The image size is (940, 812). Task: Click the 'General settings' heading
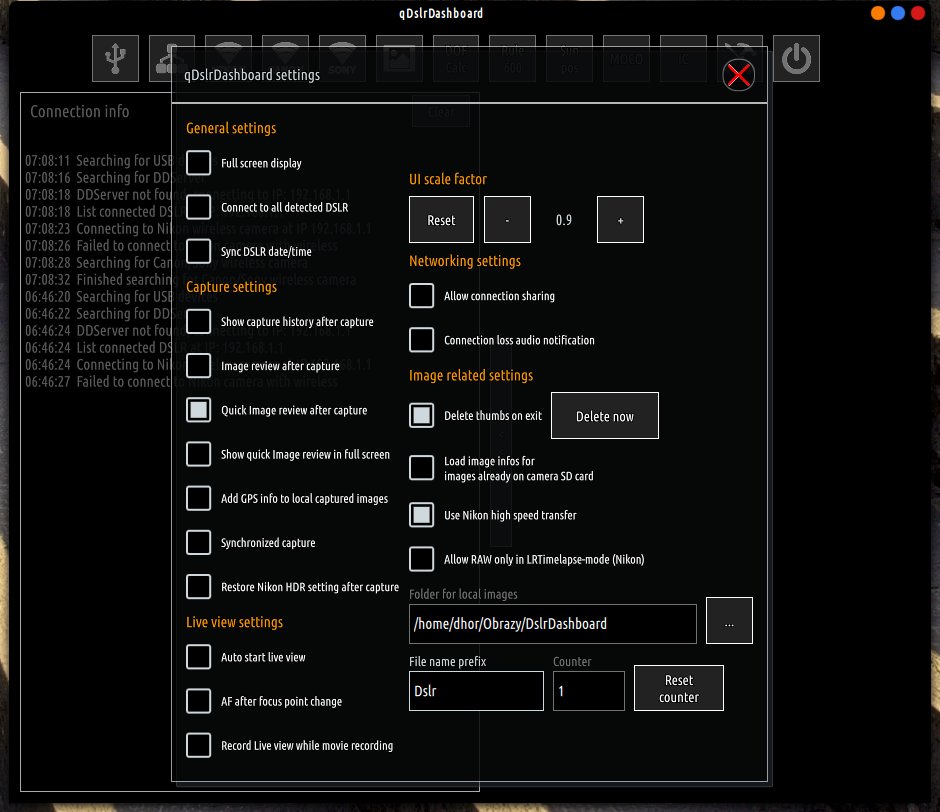tap(231, 128)
